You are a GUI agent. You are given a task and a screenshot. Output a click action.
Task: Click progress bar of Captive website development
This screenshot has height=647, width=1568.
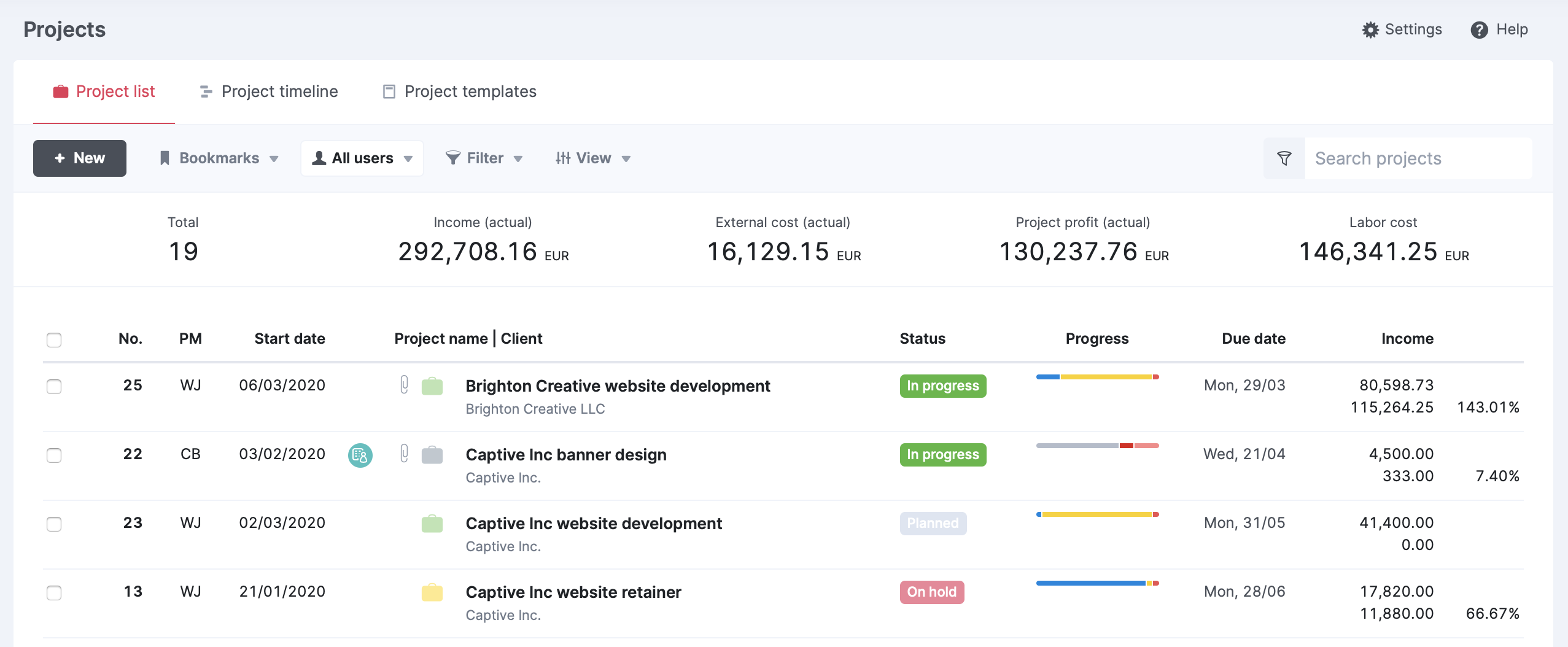coord(1098,514)
